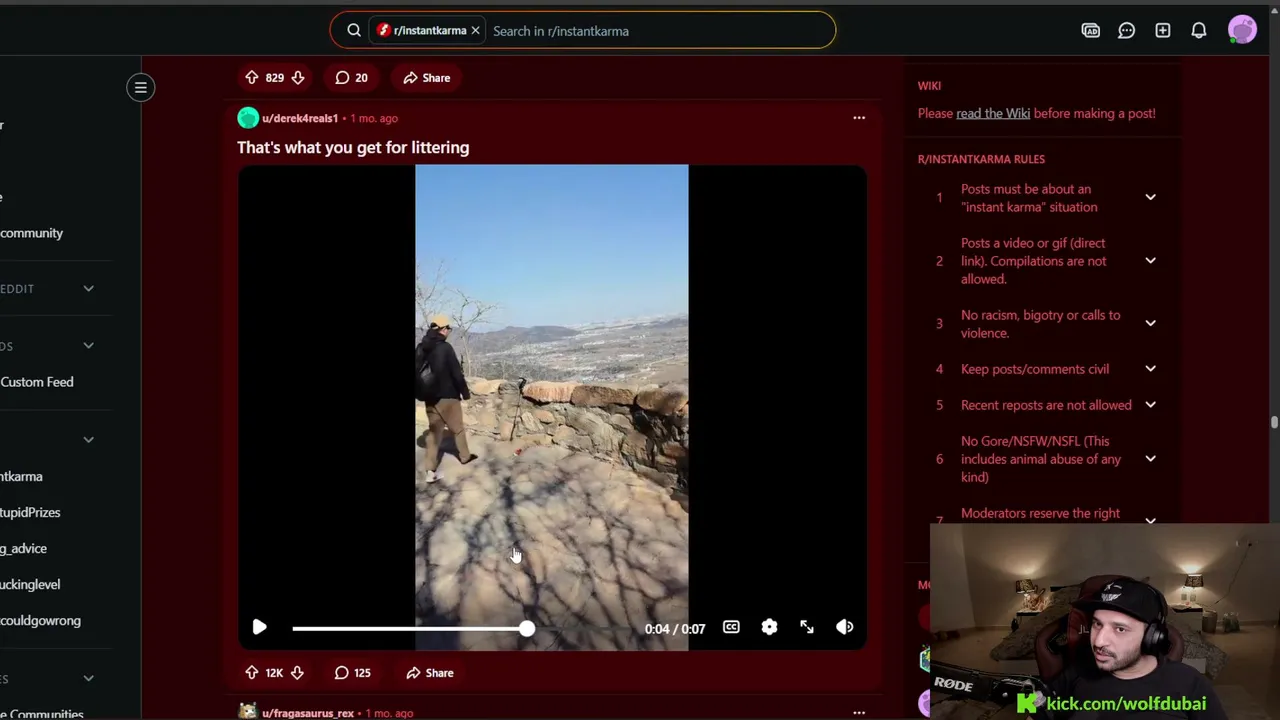Image resolution: width=1280 pixels, height=720 pixels.
Task: Open the advice community in sidebar
Action: click(x=24, y=549)
